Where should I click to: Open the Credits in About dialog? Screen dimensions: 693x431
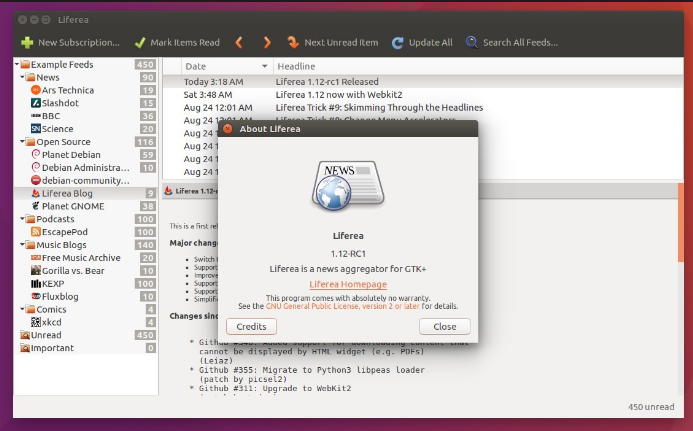pos(251,327)
